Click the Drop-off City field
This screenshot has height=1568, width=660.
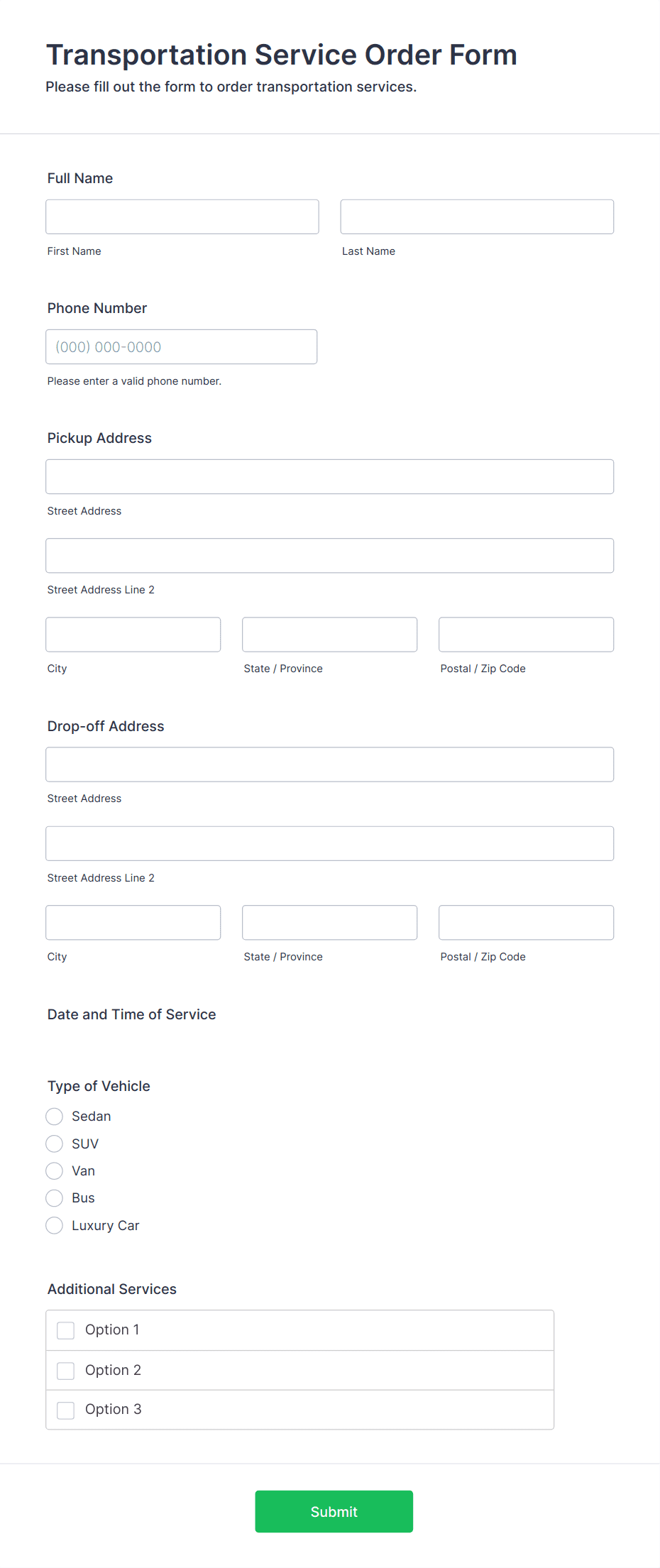pyautogui.click(x=133, y=923)
